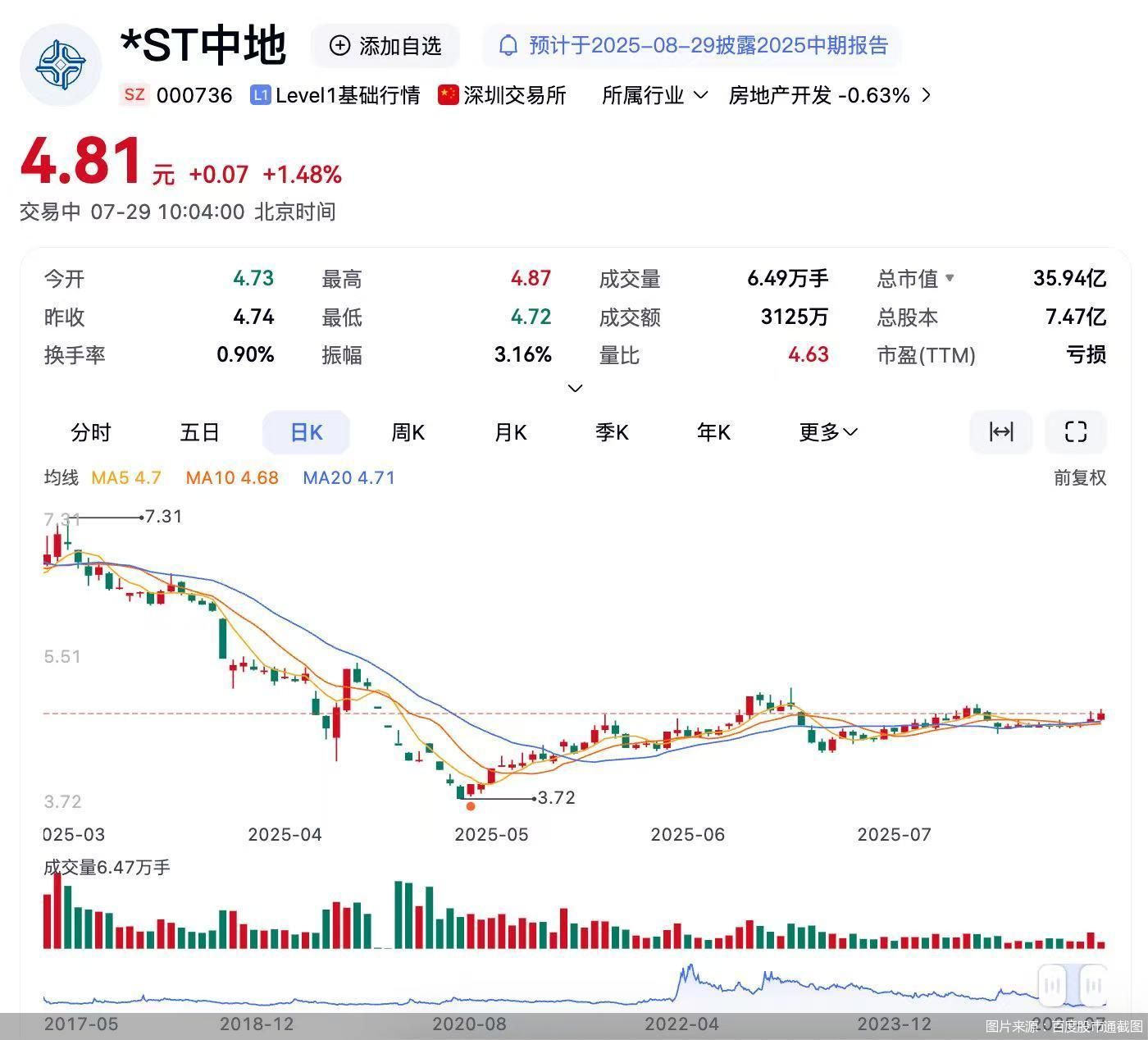Click the 最低 value 4.72

coord(531,317)
